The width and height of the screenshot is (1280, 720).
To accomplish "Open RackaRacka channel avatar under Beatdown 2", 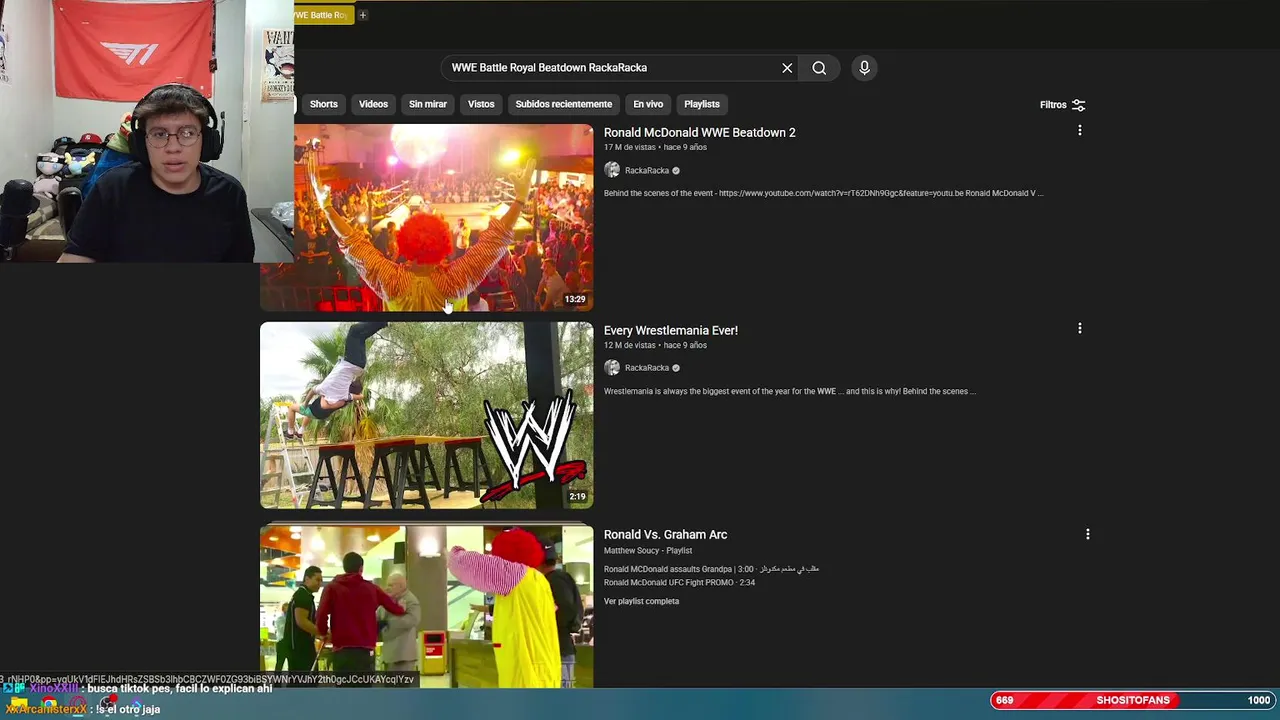I will coord(612,170).
